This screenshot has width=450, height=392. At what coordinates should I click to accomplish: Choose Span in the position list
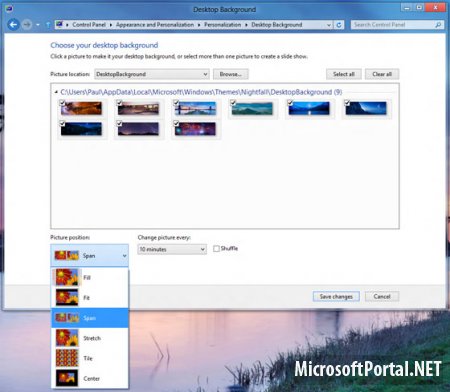click(89, 318)
